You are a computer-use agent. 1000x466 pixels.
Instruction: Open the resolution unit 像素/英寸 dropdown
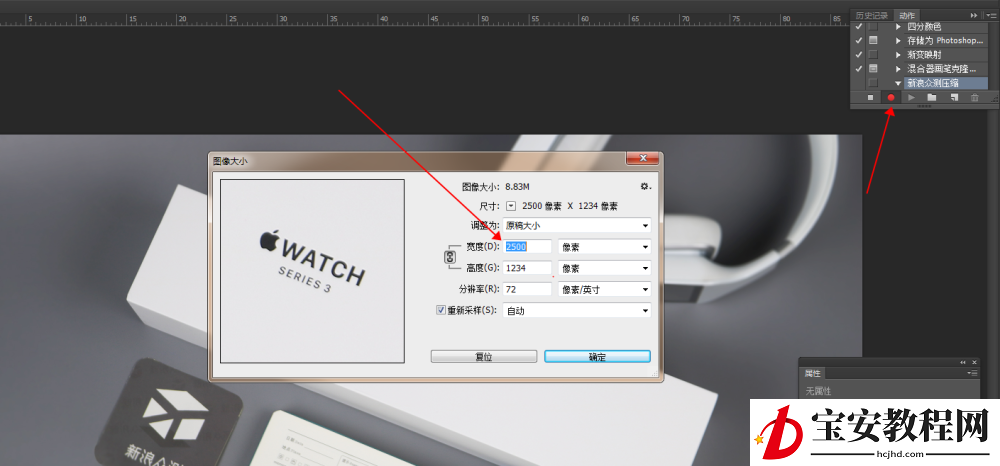605,289
